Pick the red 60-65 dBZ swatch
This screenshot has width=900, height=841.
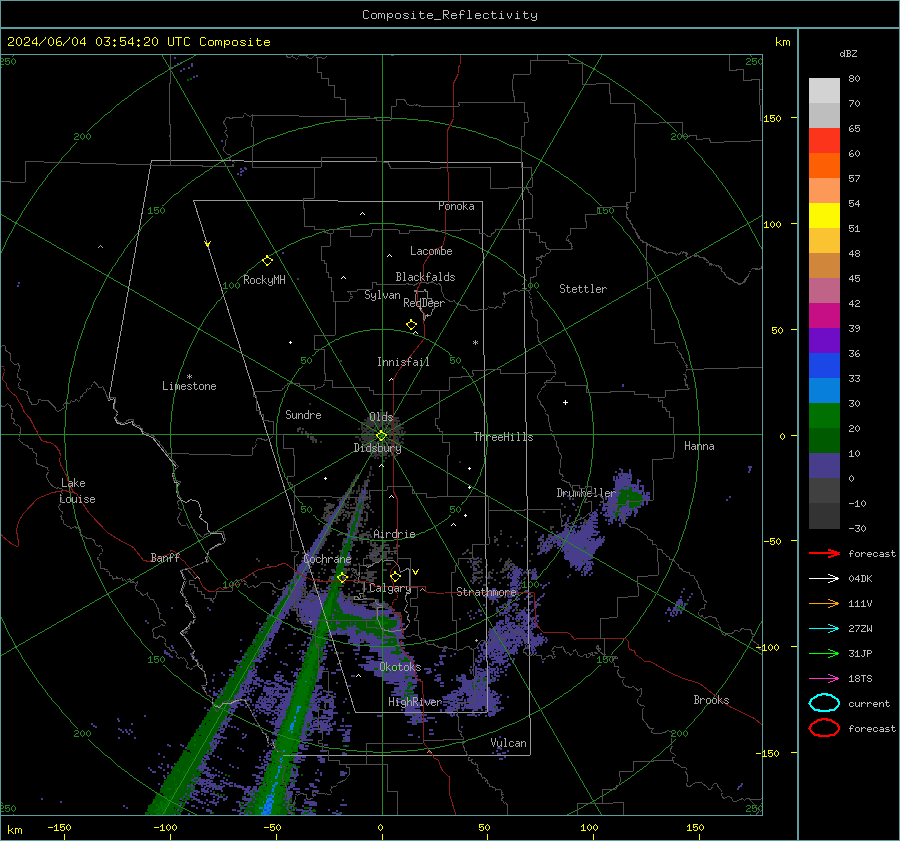click(x=824, y=141)
